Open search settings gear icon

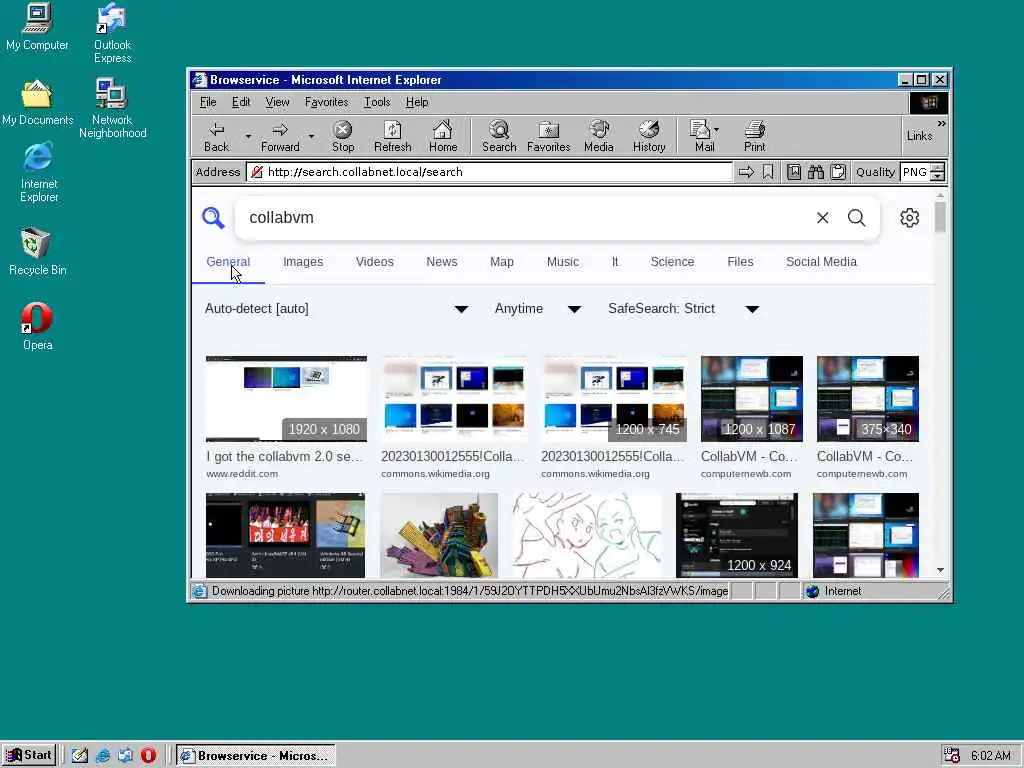[x=909, y=217]
